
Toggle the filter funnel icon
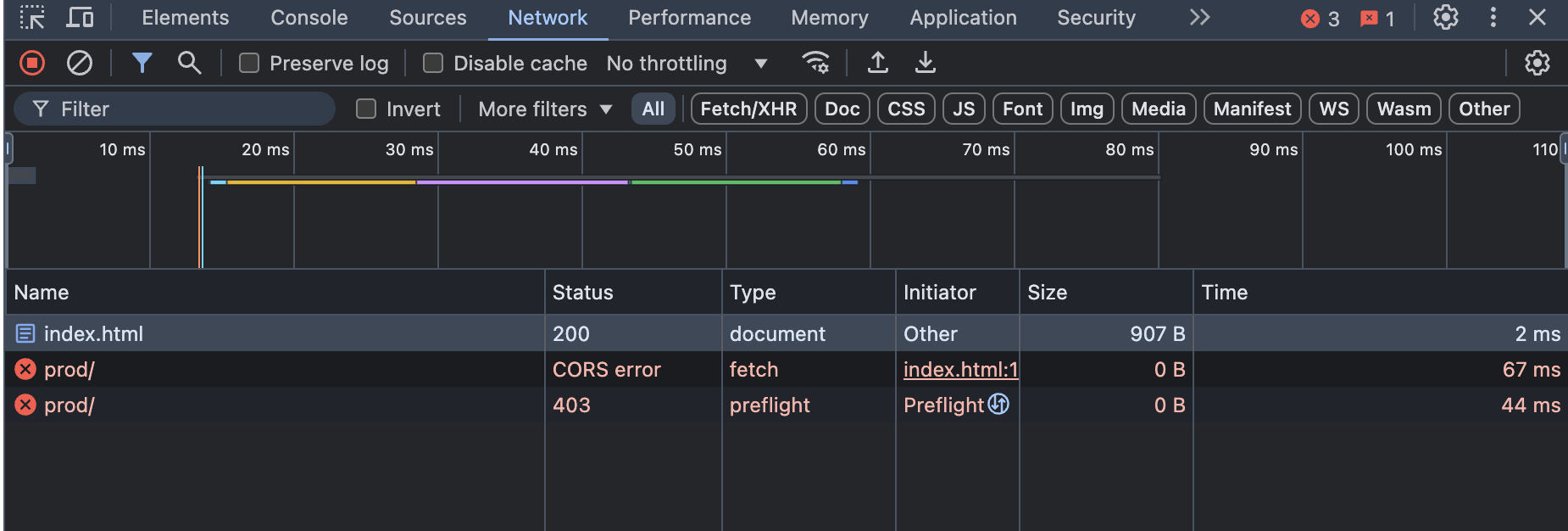(142, 63)
